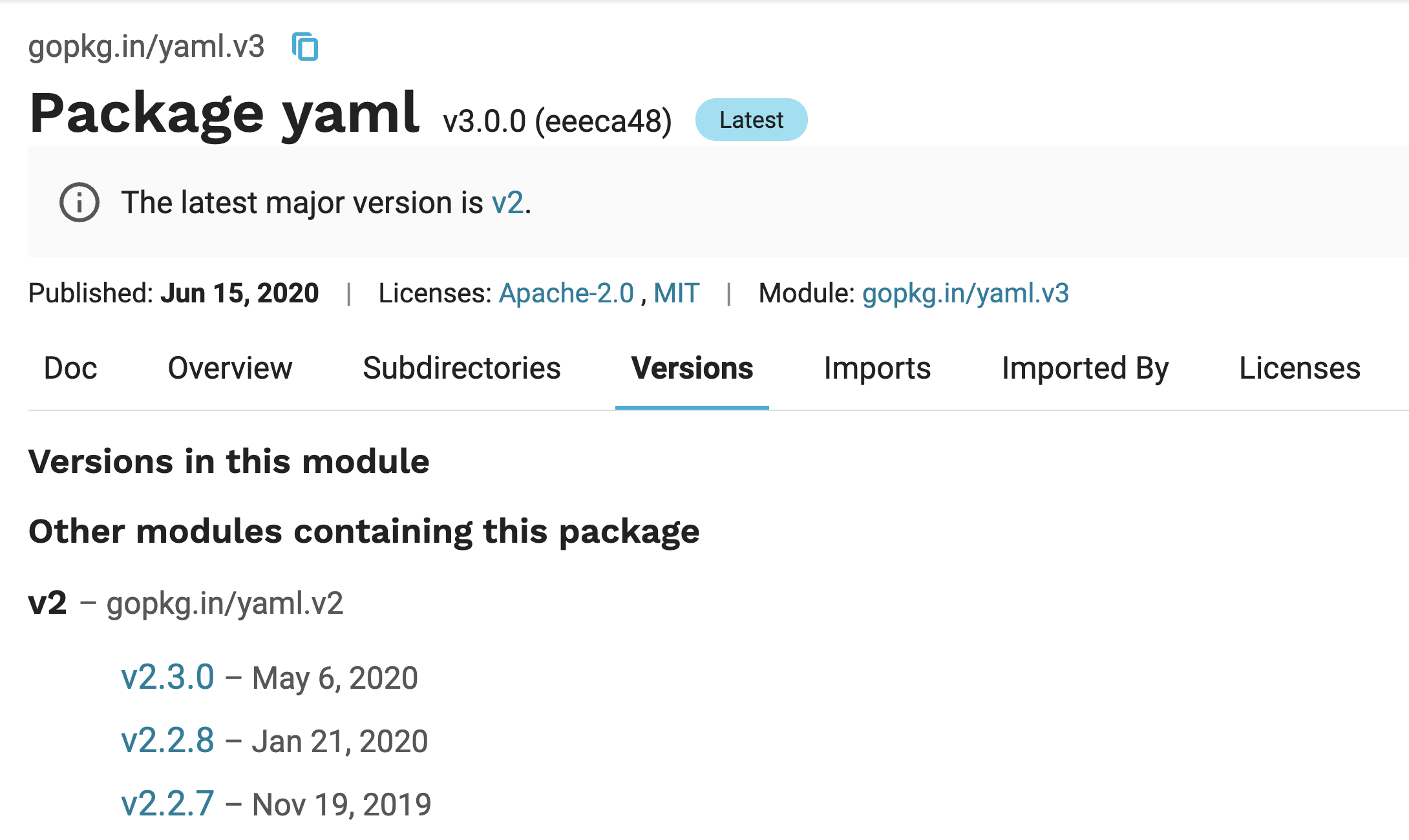The image size is (1409, 840).
Task: Open version v2.2.8 link
Action: point(167,741)
